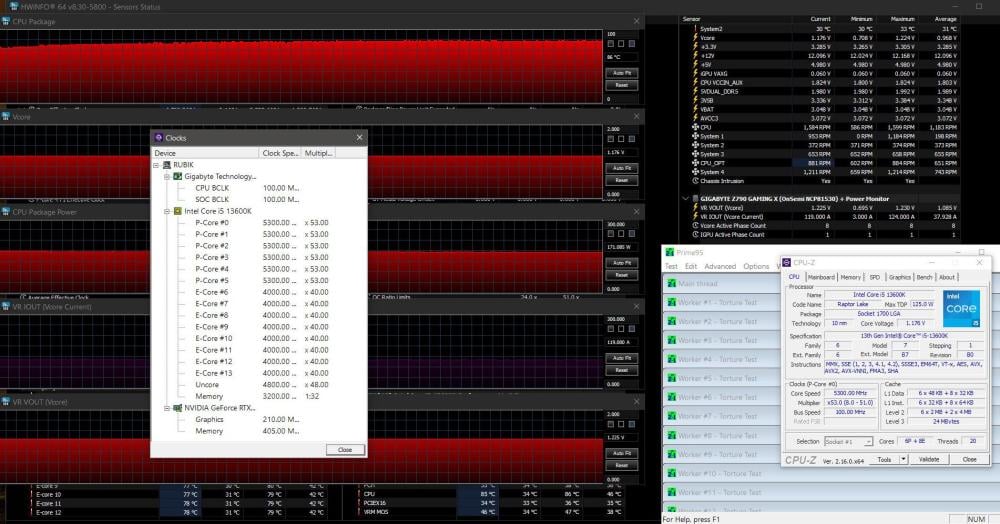This screenshot has width=1000, height=524.
Task: Collapse the Intel Core i5 13600K tree node
Action: pyautogui.click(x=166, y=212)
